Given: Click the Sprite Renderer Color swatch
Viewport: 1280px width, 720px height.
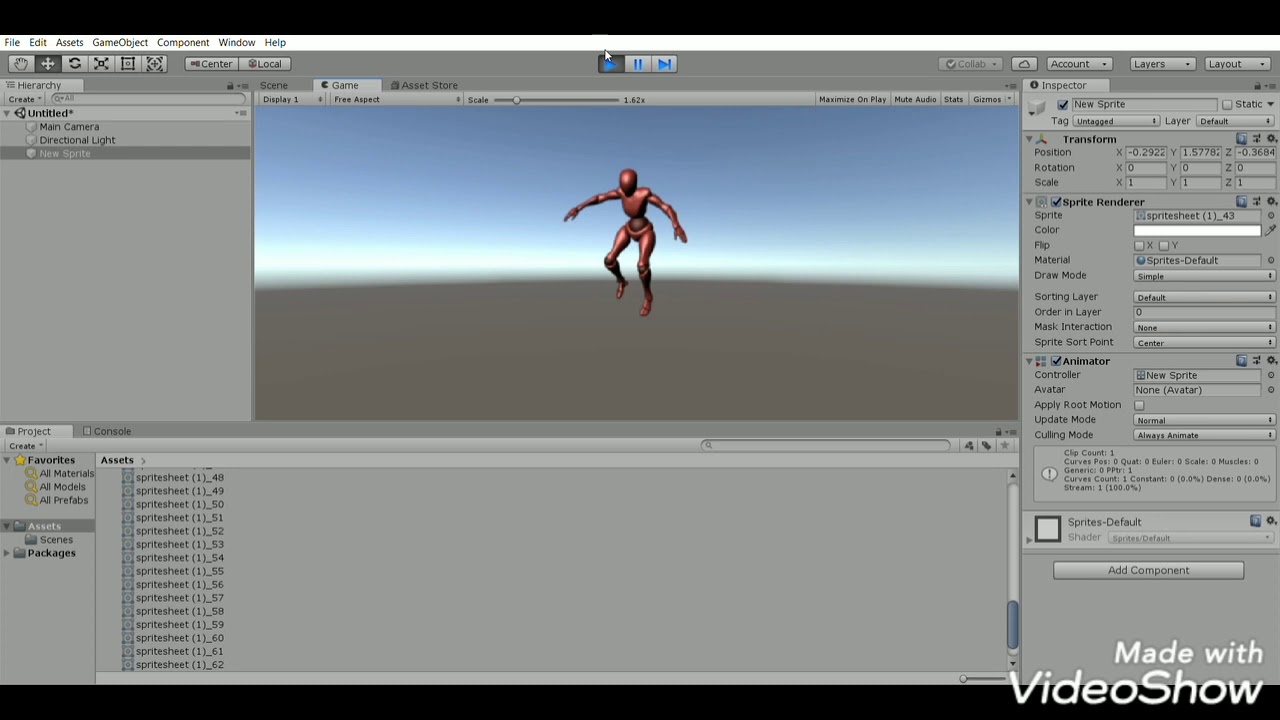Looking at the screenshot, I should click(1197, 230).
